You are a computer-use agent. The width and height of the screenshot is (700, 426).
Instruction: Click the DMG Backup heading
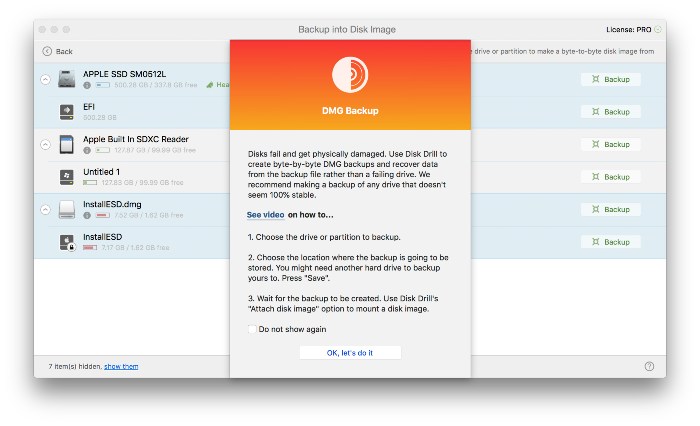coord(350,111)
